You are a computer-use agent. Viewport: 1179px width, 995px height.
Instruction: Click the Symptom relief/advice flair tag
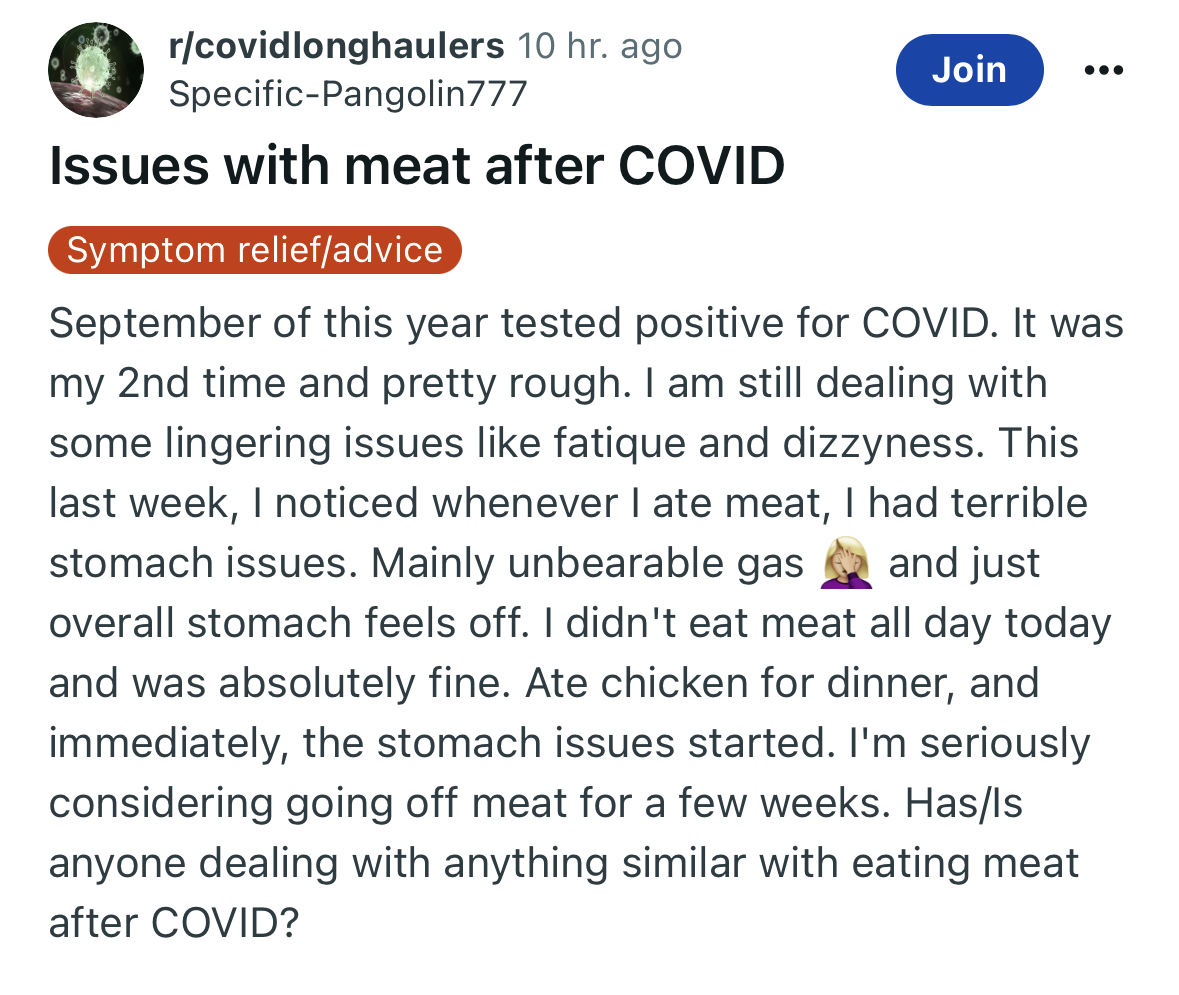254,250
